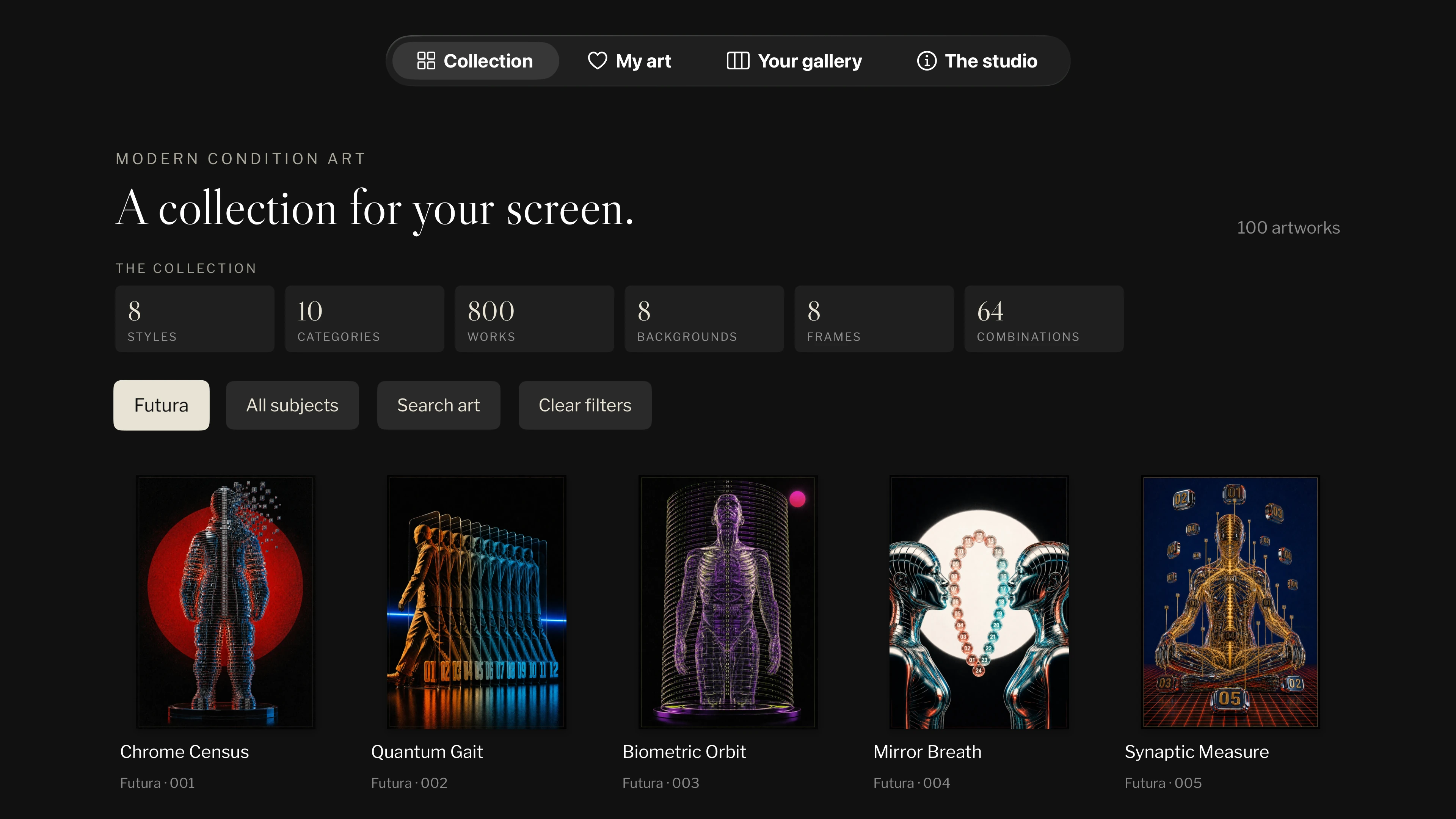Click the Search art button
Image resolution: width=1456 pixels, height=819 pixels.
click(x=439, y=405)
